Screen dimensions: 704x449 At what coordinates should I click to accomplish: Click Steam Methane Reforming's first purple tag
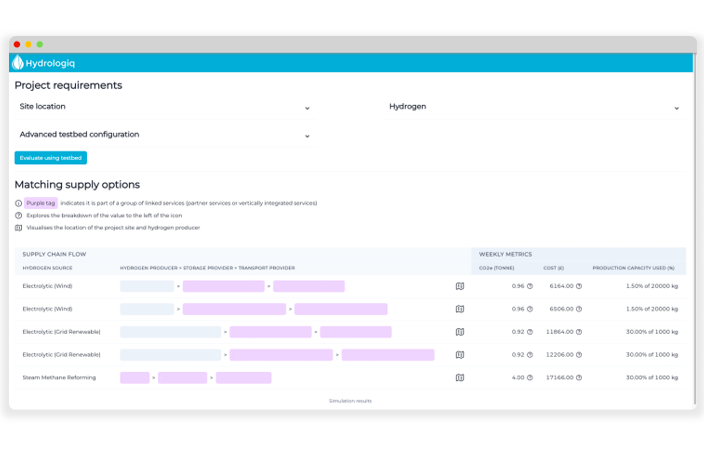click(134, 378)
